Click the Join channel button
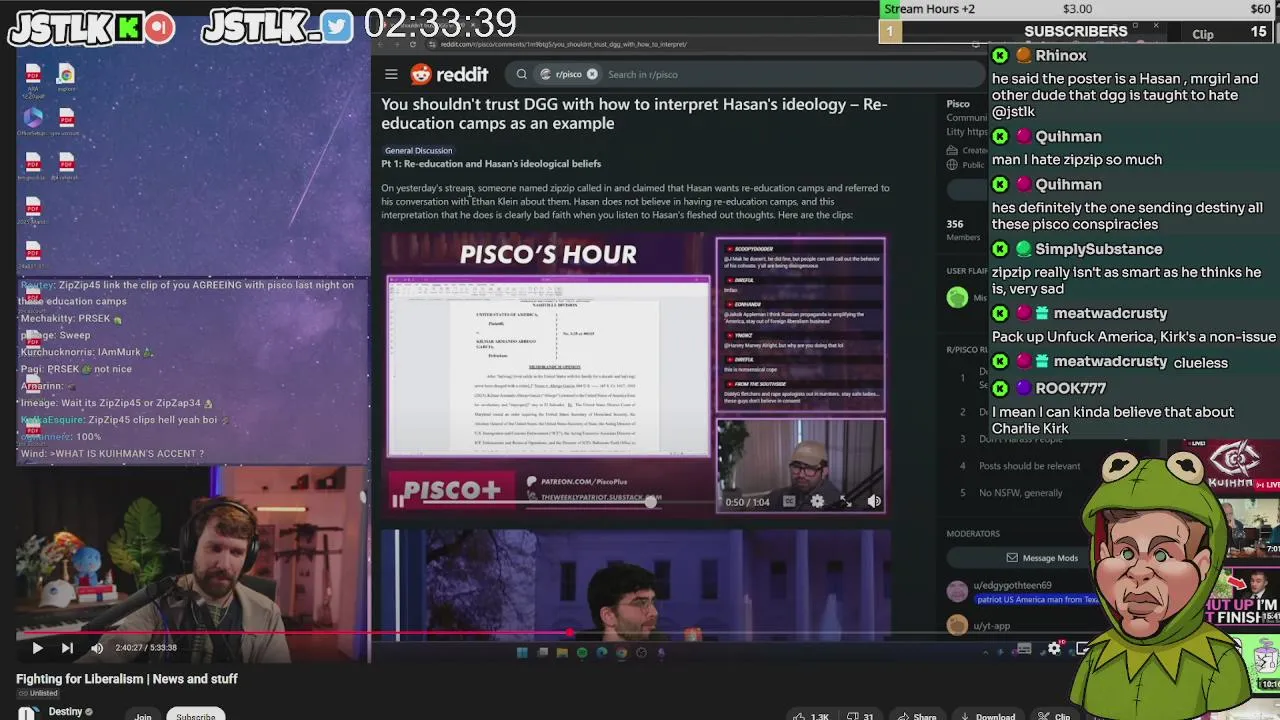Screen dimensions: 1280x720 click(x=143, y=715)
